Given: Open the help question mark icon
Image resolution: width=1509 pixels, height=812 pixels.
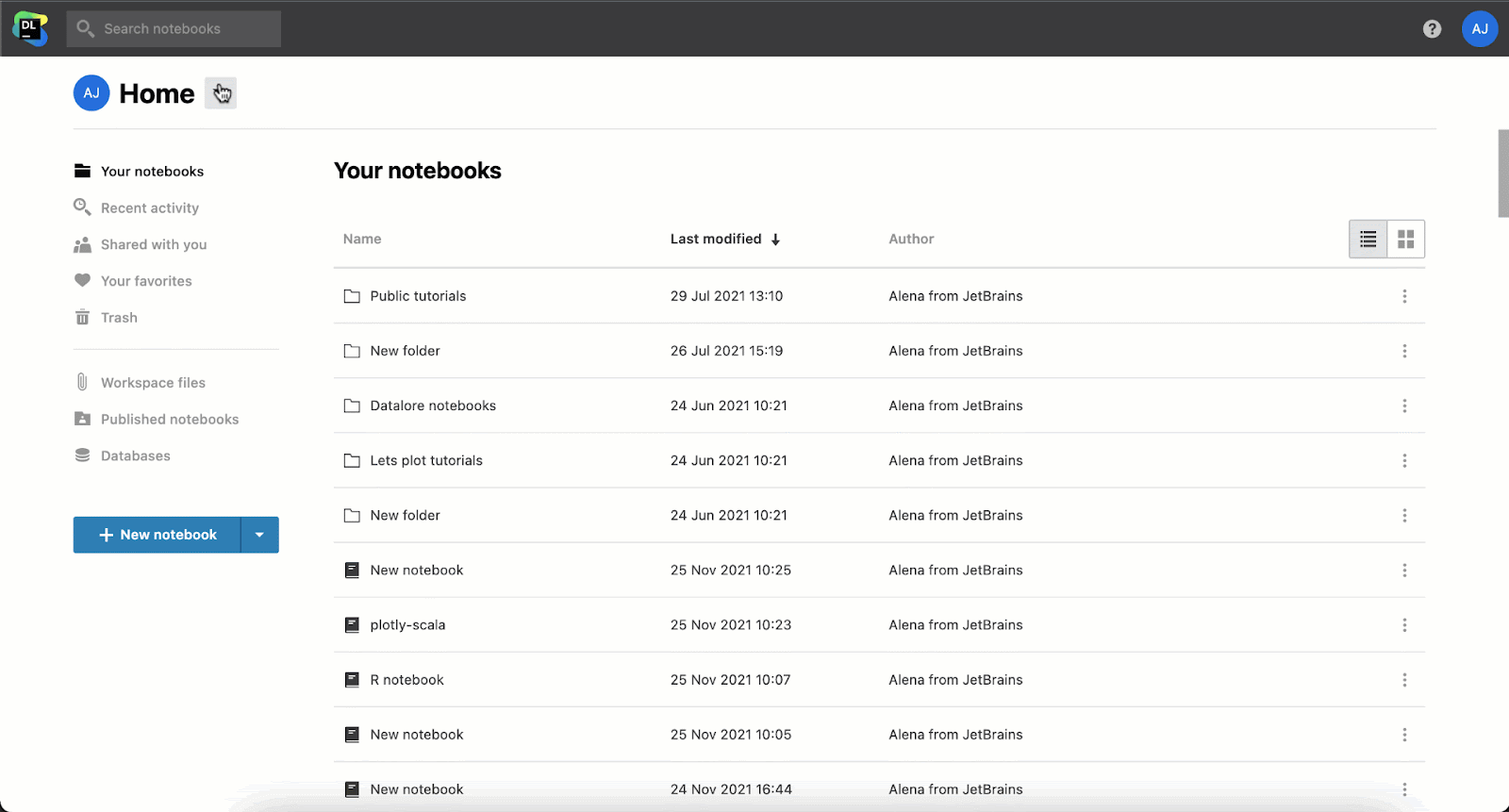Looking at the screenshot, I should tap(1432, 29).
